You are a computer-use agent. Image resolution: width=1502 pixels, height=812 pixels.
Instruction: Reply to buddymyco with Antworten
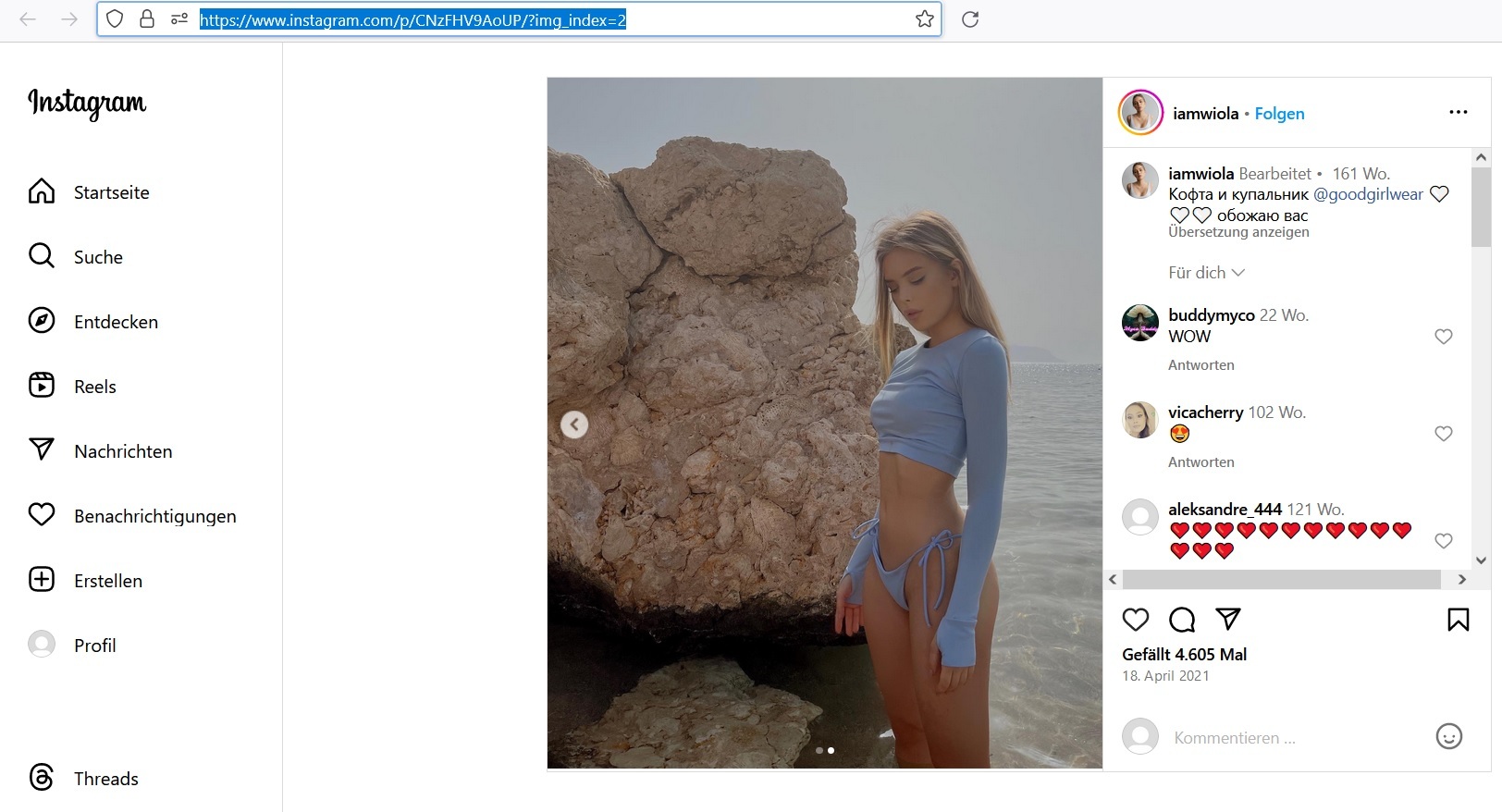tap(1200, 365)
